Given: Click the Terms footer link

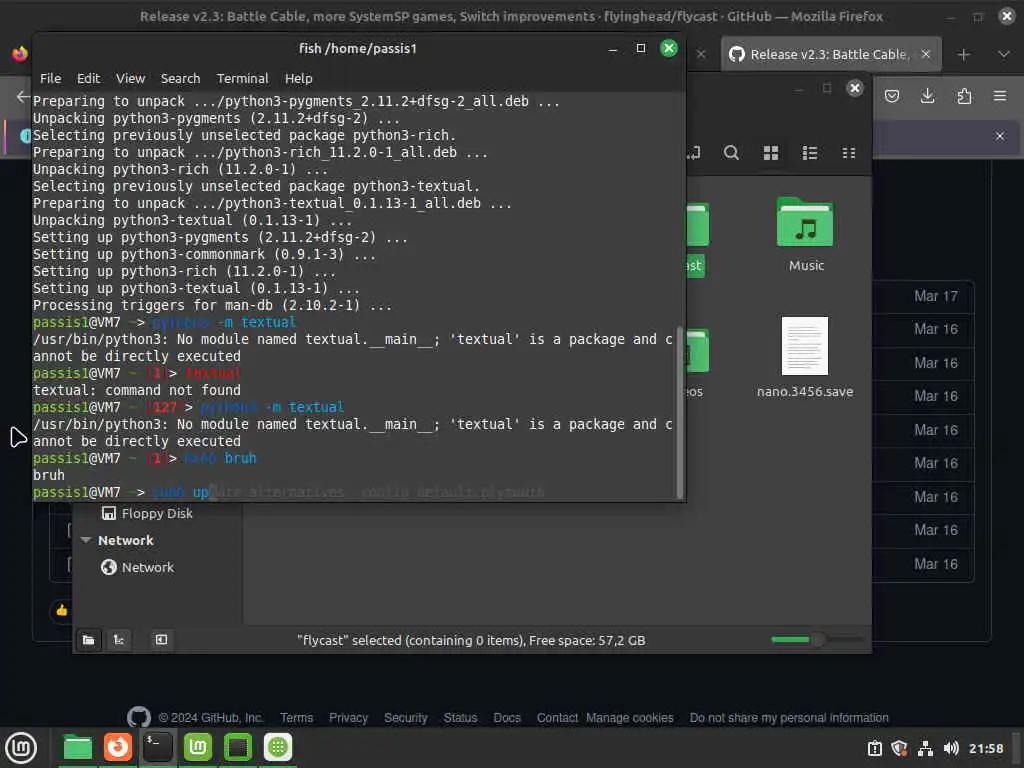Looking at the screenshot, I should (296, 718).
